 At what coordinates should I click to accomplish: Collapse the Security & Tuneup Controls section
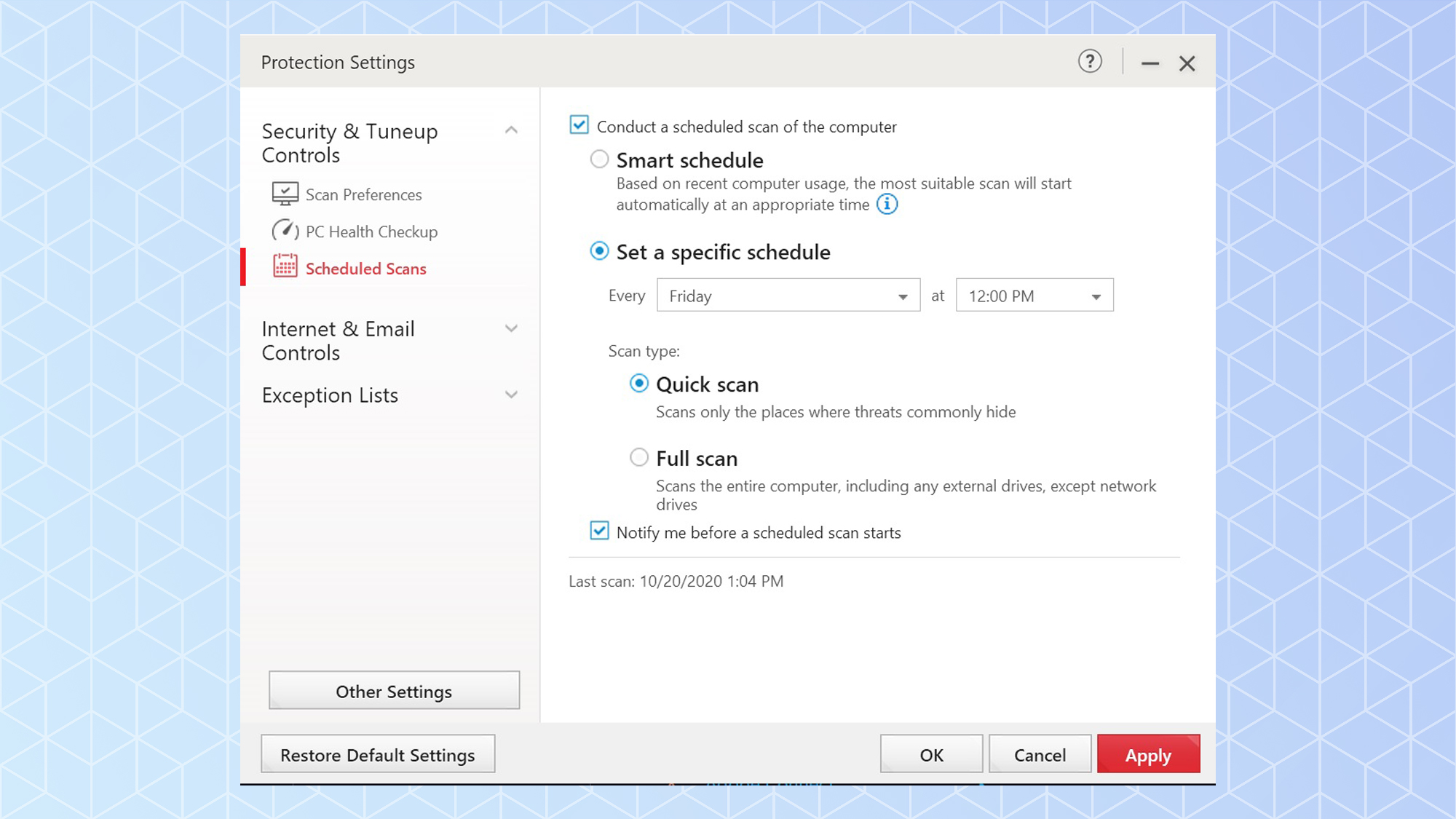coord(512,130)
